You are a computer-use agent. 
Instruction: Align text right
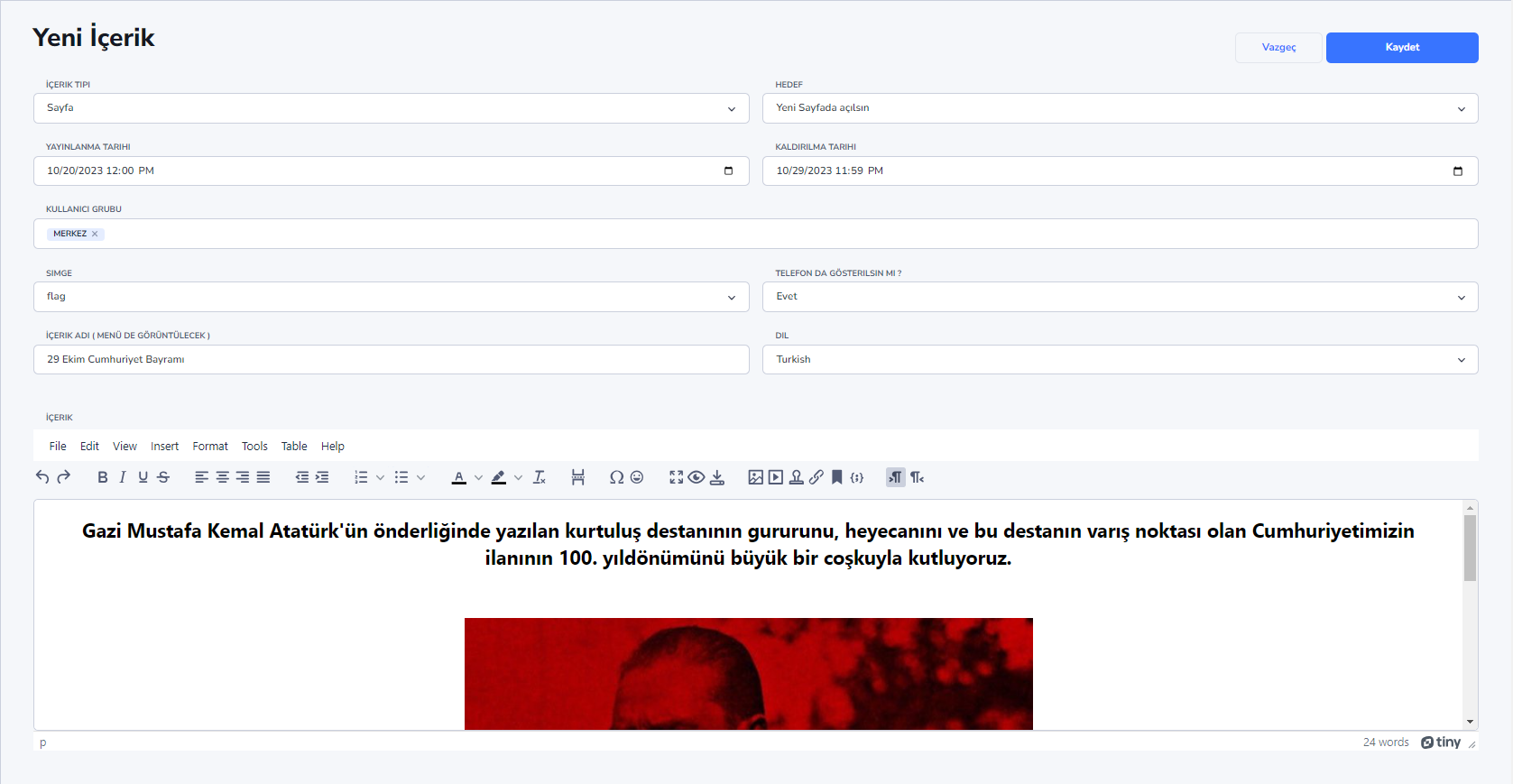pyautogui.click(x=243, y=477)
